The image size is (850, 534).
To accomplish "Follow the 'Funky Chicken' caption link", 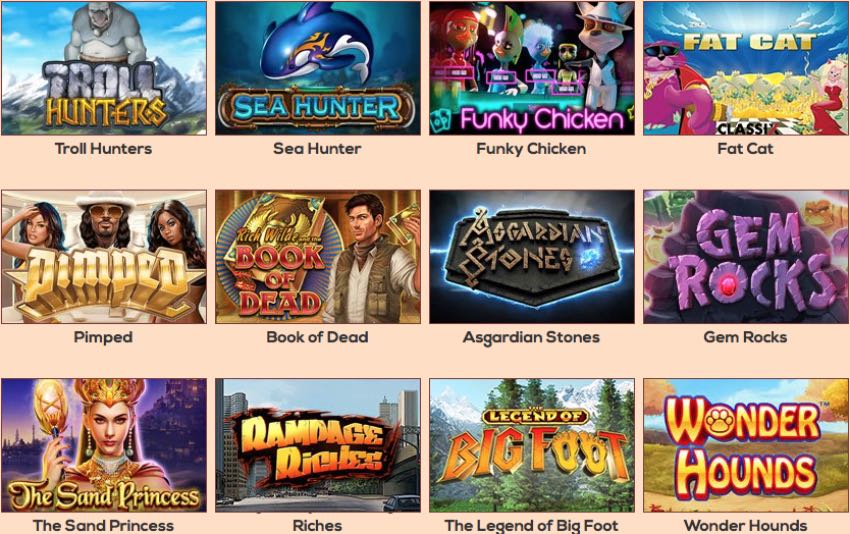I will (531, 149).
